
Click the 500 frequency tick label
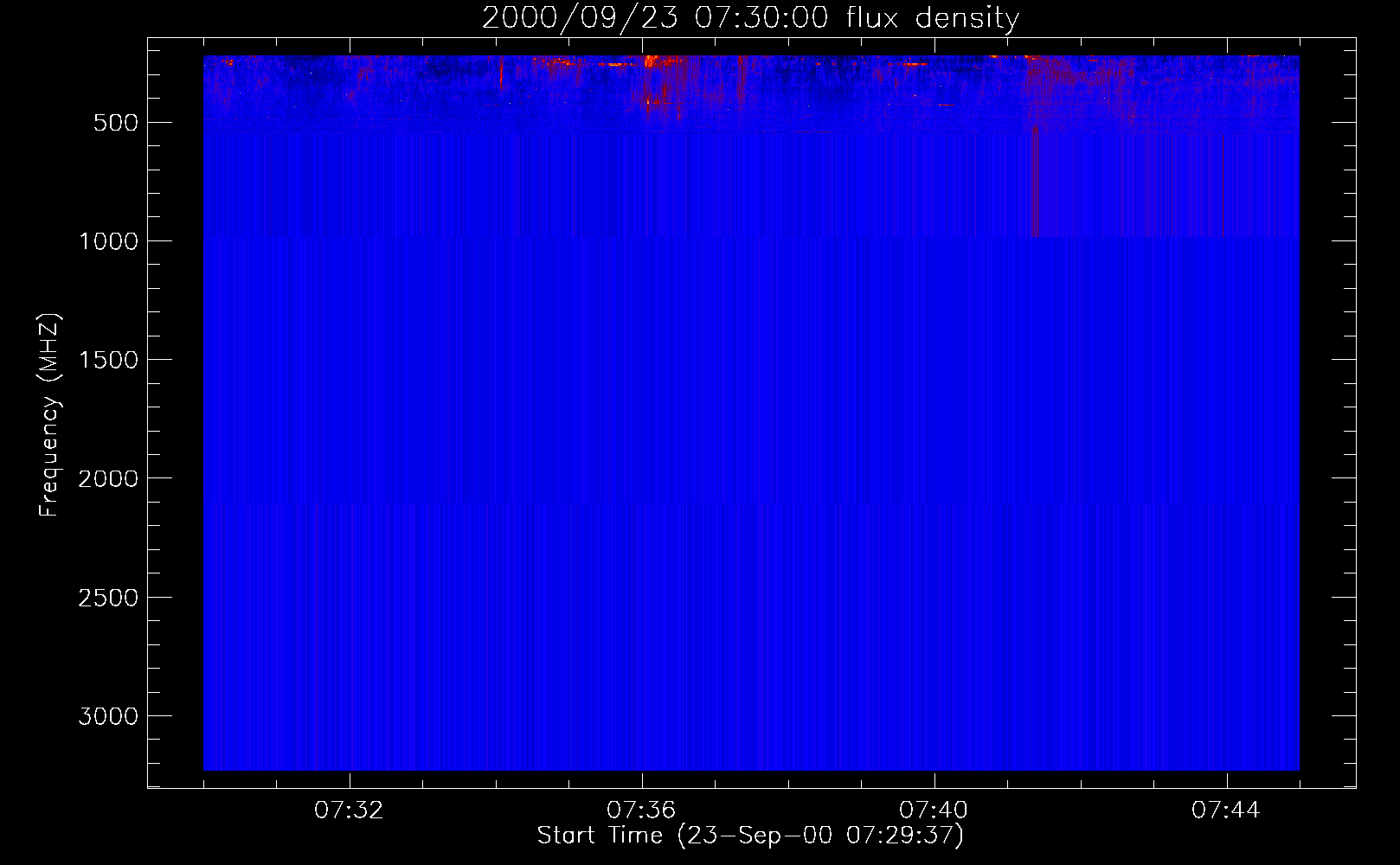click(116, 123)
